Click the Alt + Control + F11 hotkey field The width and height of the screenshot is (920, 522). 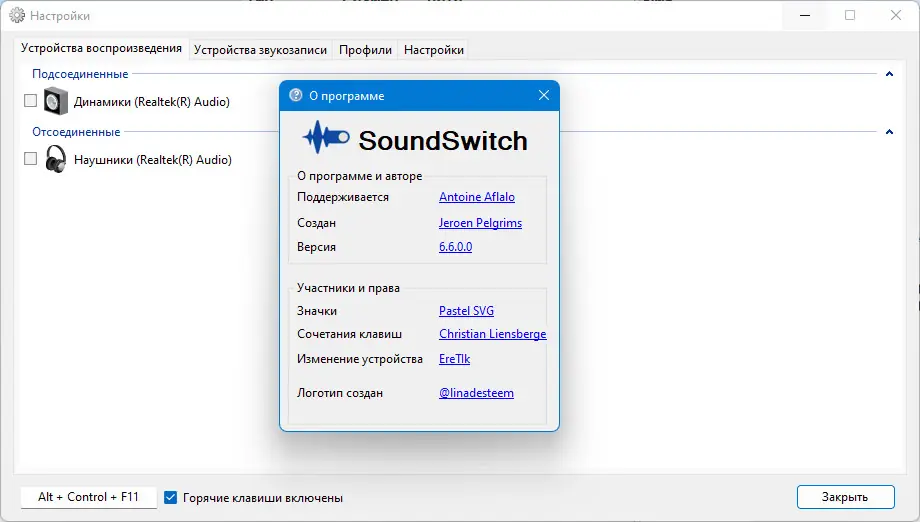(x=89, y=497)
